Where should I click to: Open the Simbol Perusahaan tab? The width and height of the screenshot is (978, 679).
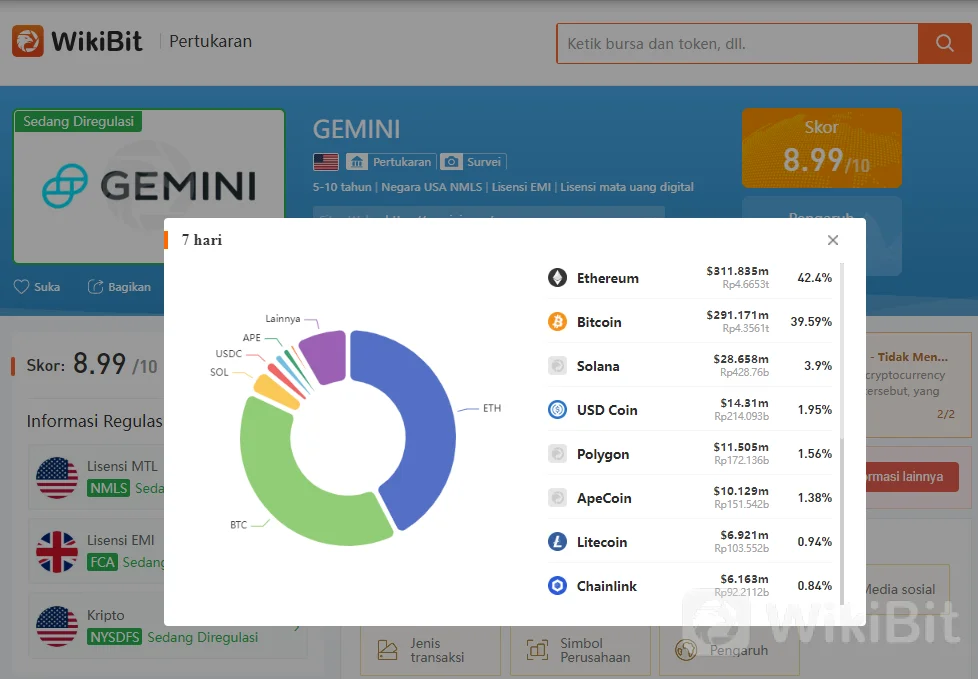tap(580, 650)
